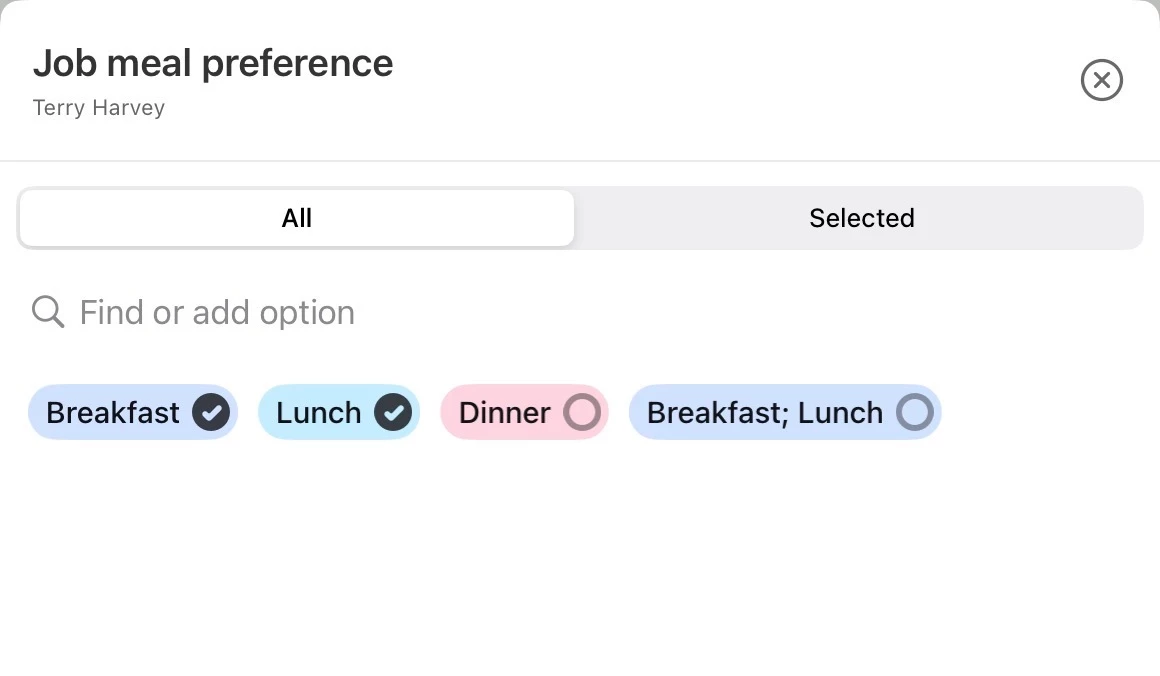Click the Breakfast tag label
Viewport: 1160px width, 676px height.
click(x=113, y=412)
